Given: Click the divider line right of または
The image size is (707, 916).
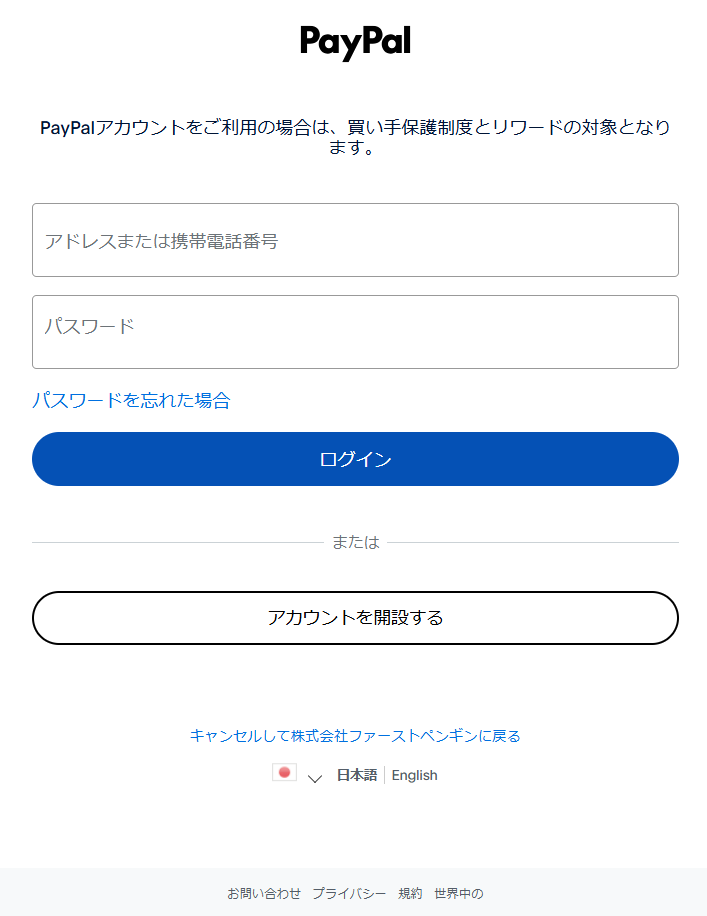Looking at the screenshot, I should coord(533,542).
